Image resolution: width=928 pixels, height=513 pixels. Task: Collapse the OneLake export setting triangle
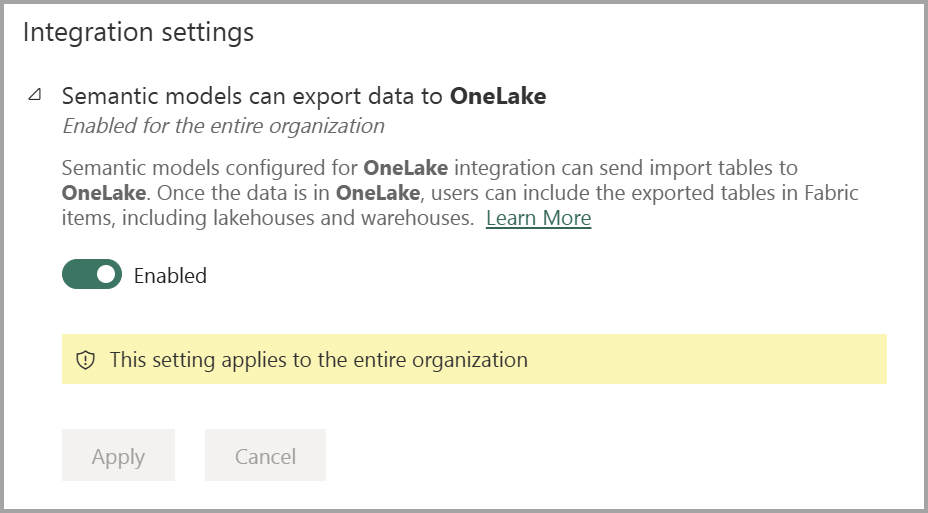click(36, 96)
